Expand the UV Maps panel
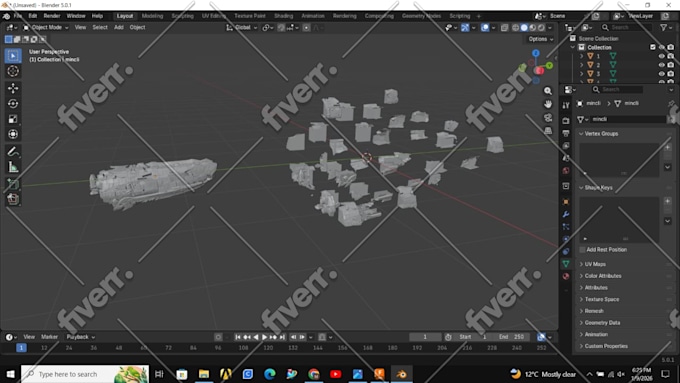Screen dimensions: 680x383 click(595, 264)
